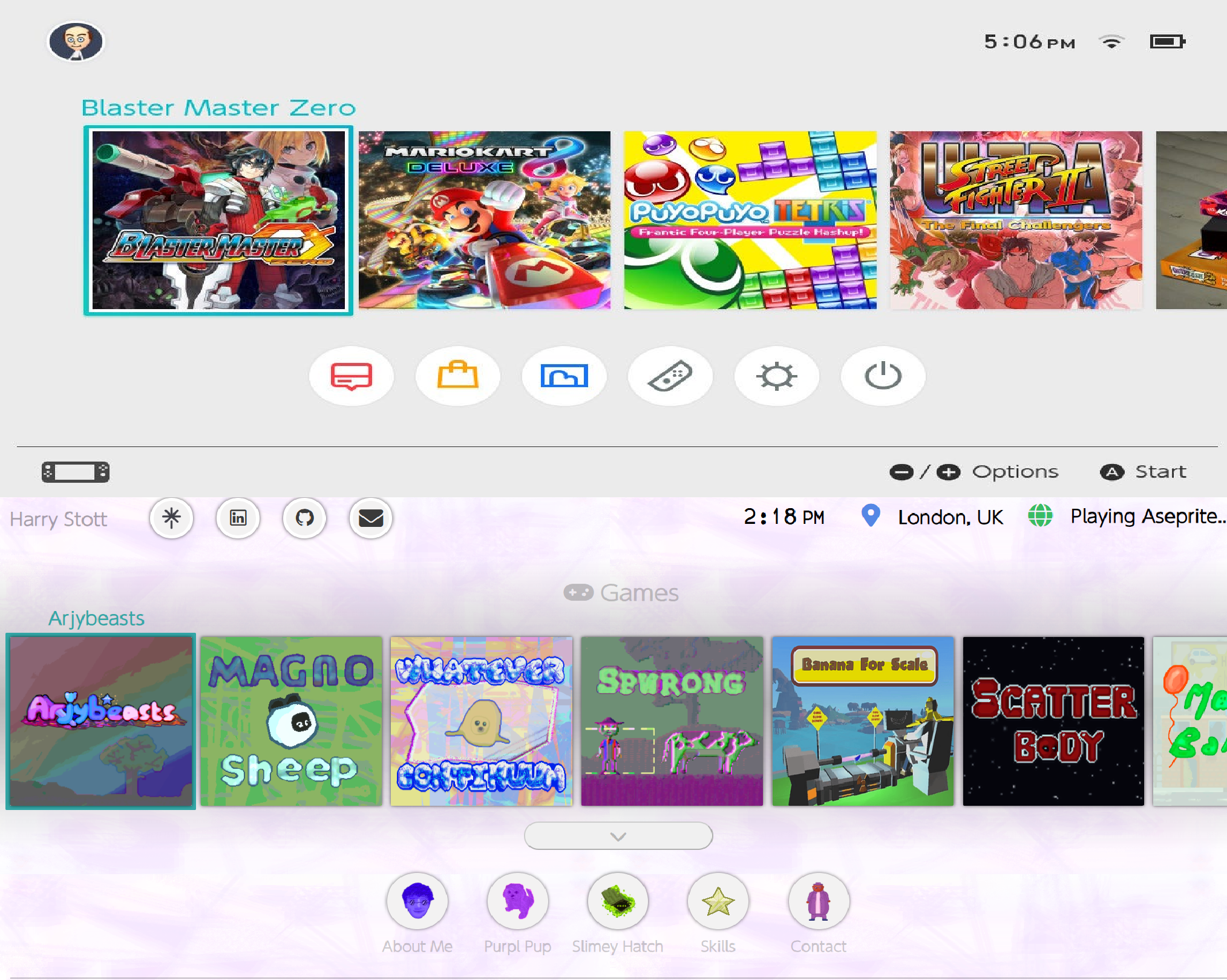Click the Arjybeasts title label
The image size is (1227, 980).
96,618
